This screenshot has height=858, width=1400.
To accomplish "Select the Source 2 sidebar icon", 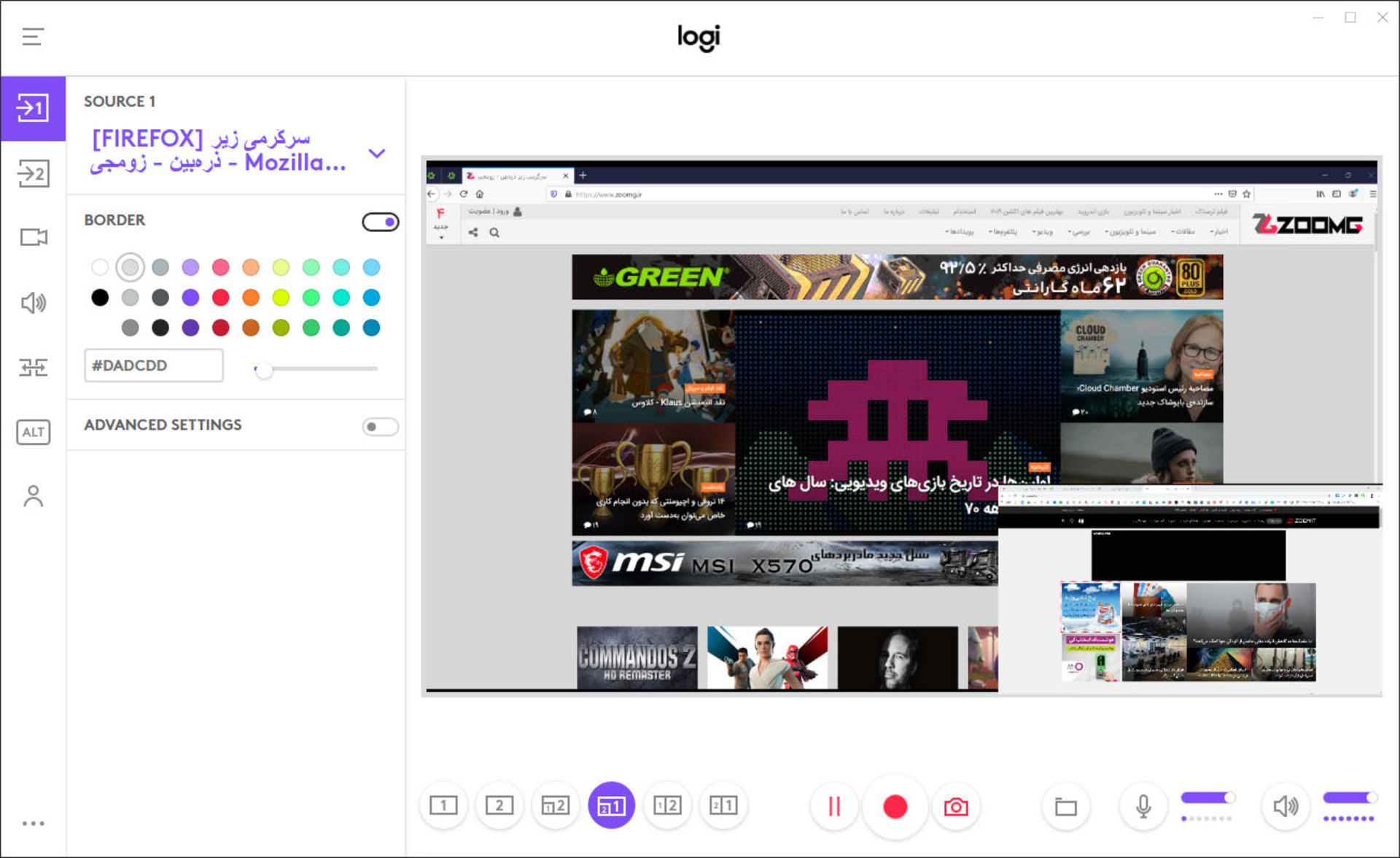I will [x=33, y=174].
